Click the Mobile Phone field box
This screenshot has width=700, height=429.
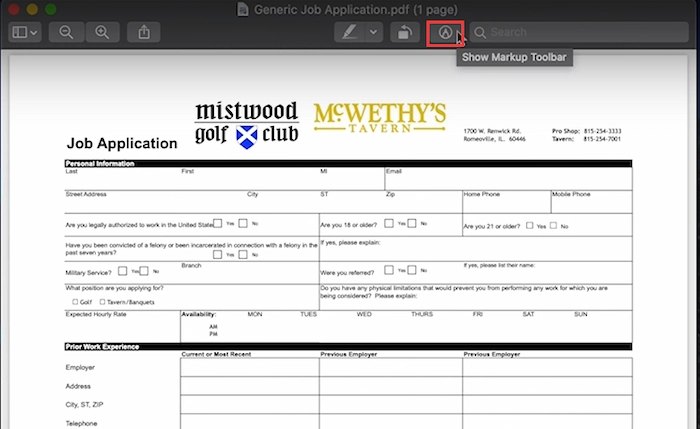tap(592, 202)
